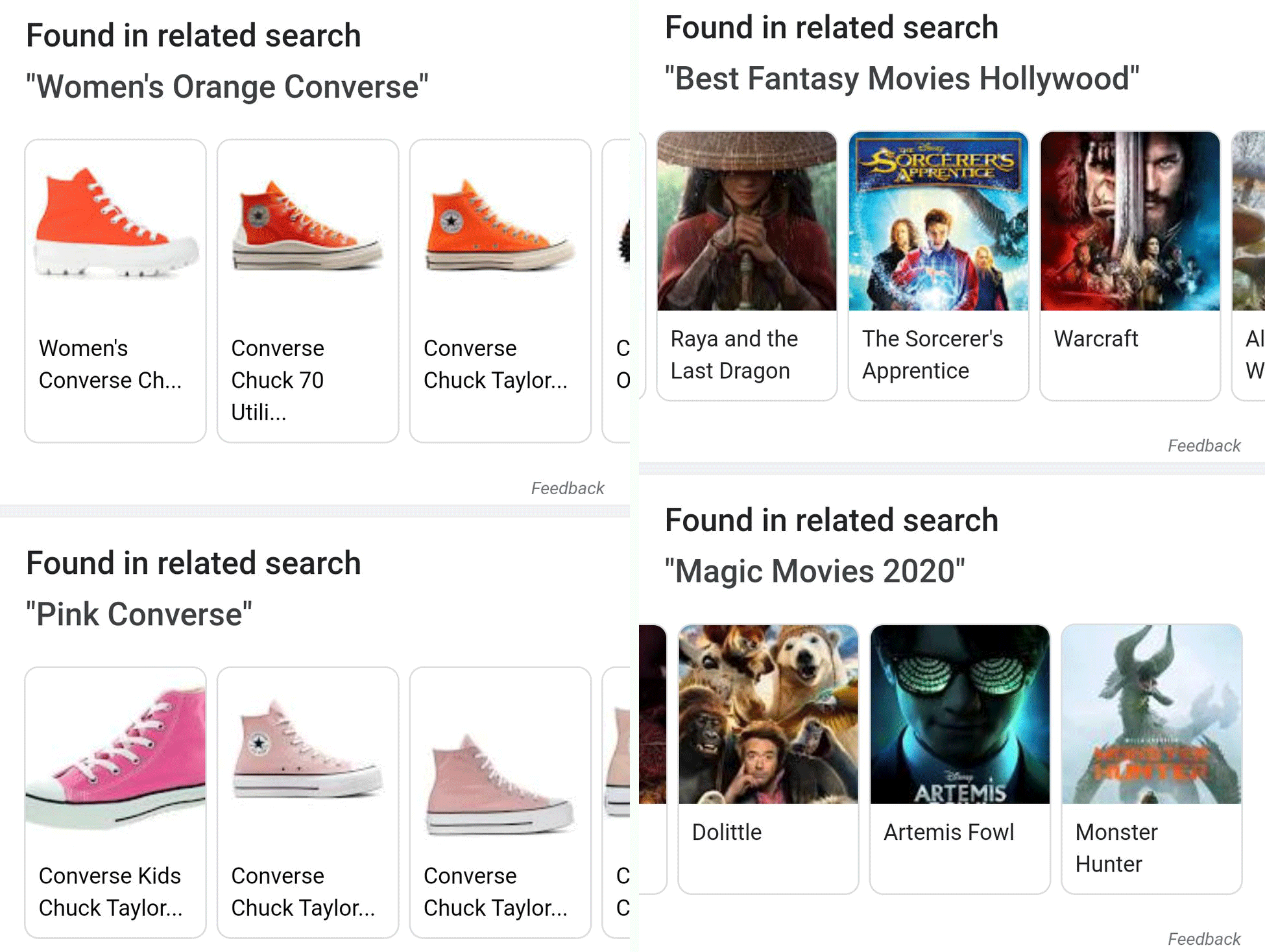The height and width of the screenshot is (952, 1265).
Task: Select the Monster Hunter title text
Action: click(x=1116, y=848)
